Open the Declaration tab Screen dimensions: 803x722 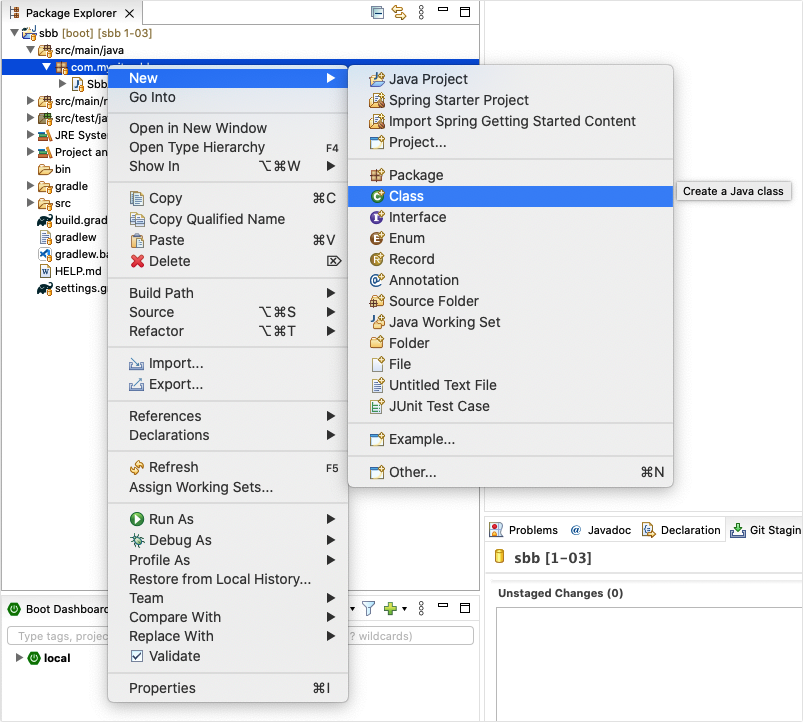[682, 530]
